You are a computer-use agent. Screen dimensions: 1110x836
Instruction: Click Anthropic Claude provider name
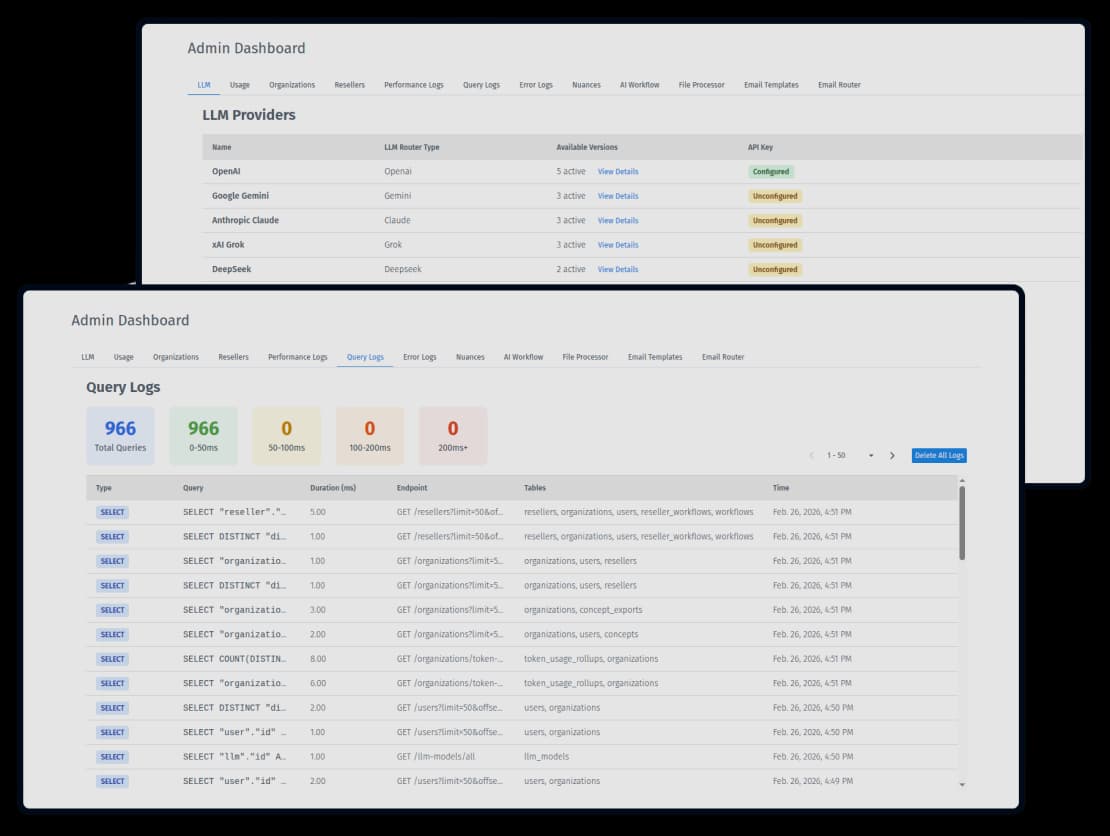[245, 221]
